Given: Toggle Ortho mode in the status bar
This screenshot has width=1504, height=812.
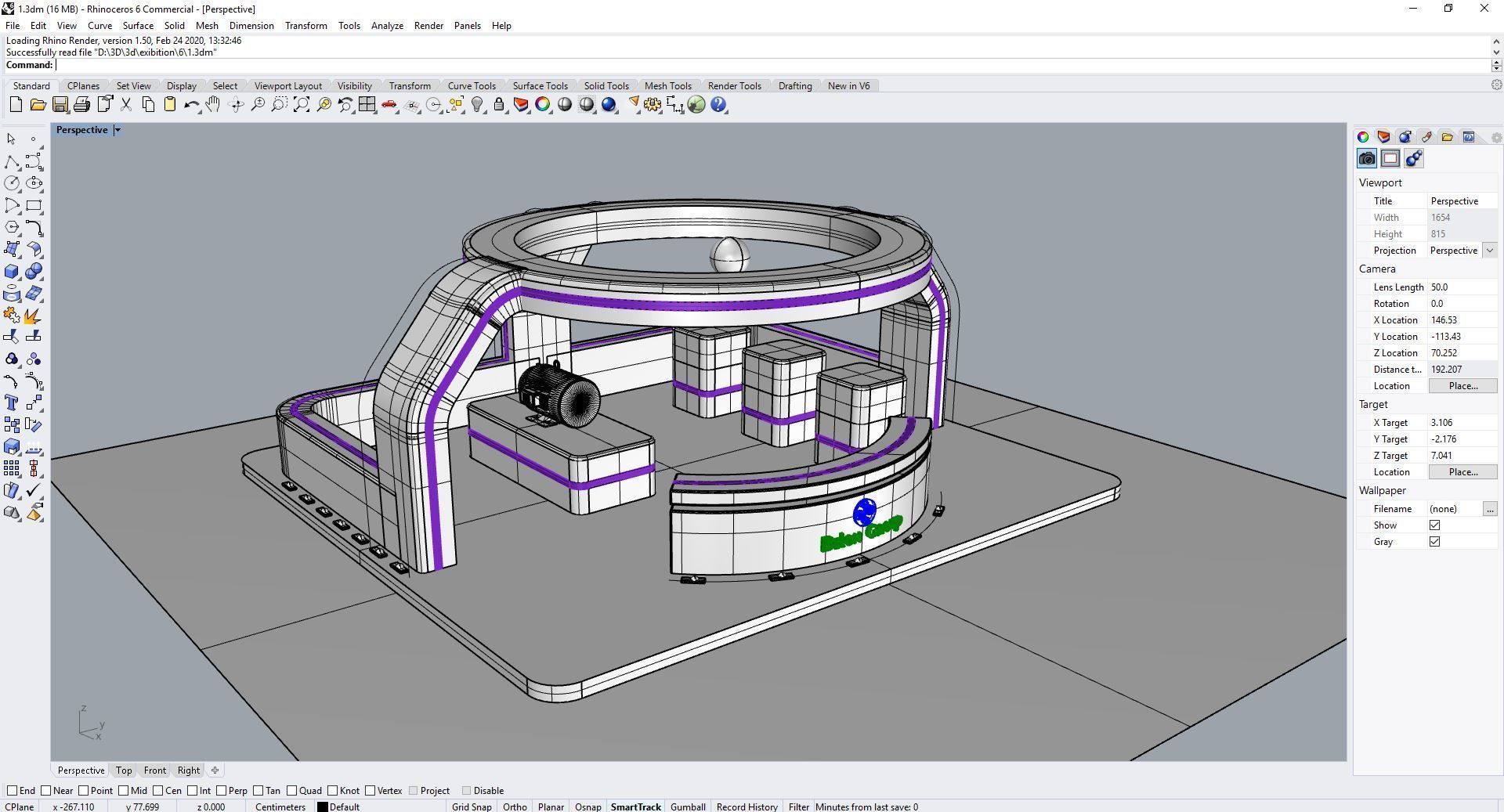Looking at the screenshot, I should coord(515,807).
